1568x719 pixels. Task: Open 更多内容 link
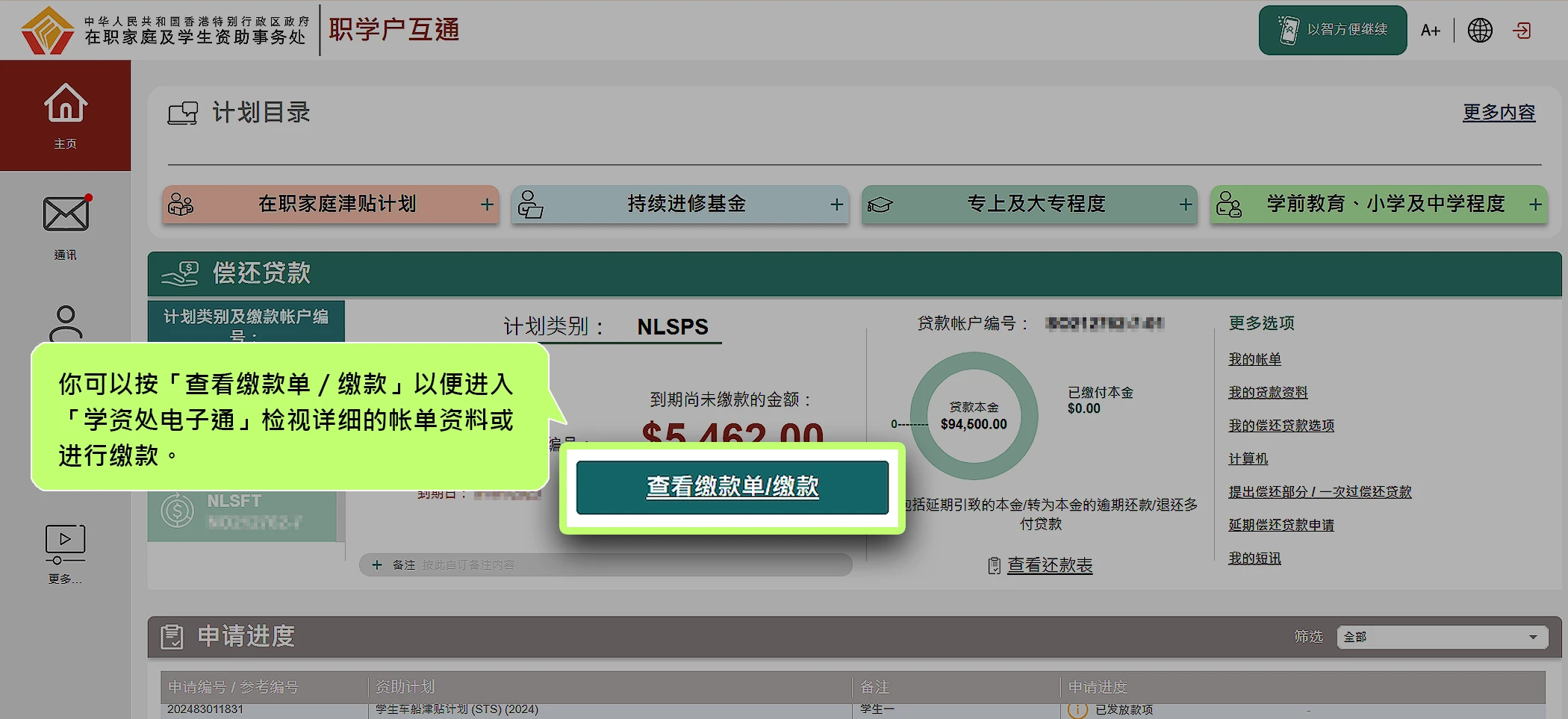[1499, 113]
